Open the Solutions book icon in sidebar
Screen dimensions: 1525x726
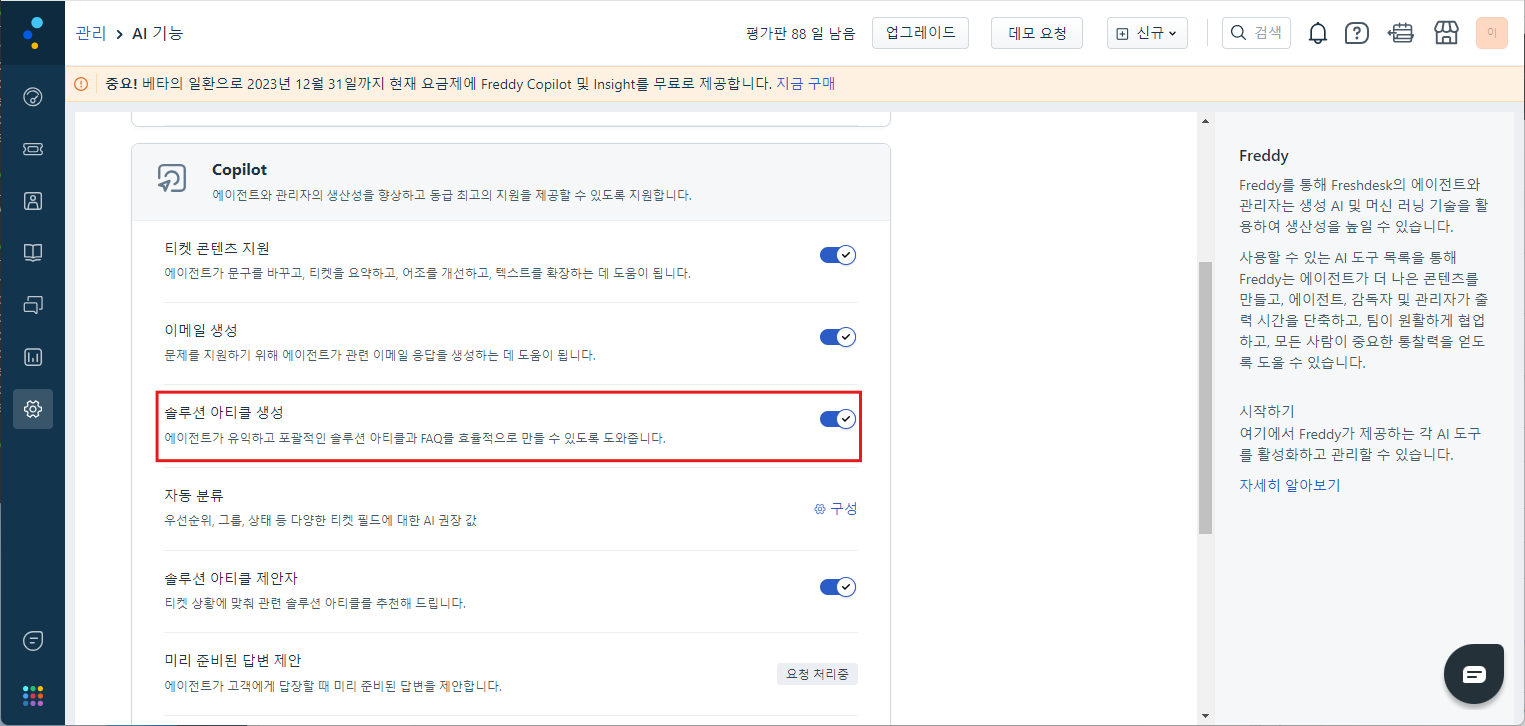click(33, 253)
